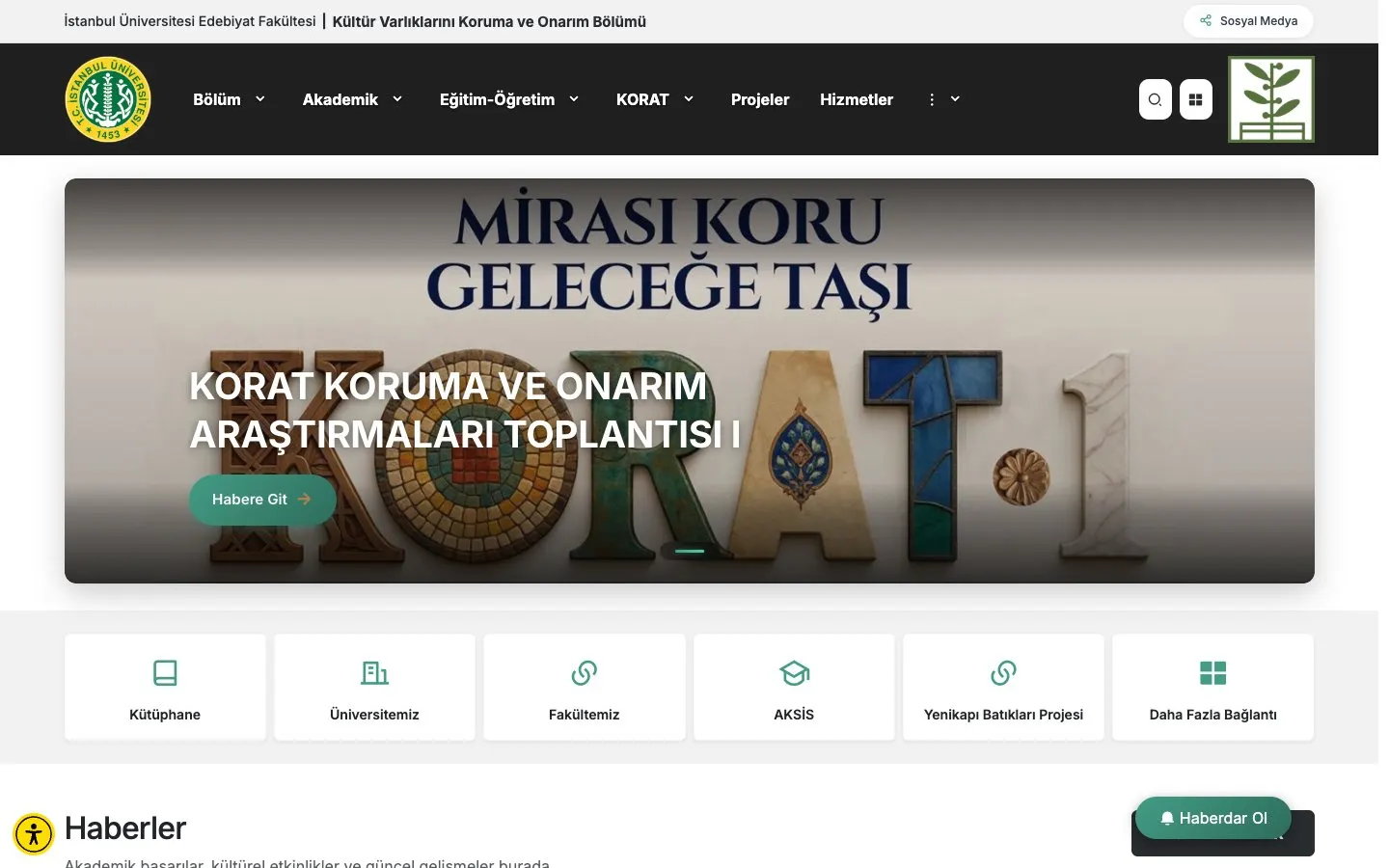Open the Fakültemiz card label
Screen dimensions: 1389x868
(x=585, y=715)
